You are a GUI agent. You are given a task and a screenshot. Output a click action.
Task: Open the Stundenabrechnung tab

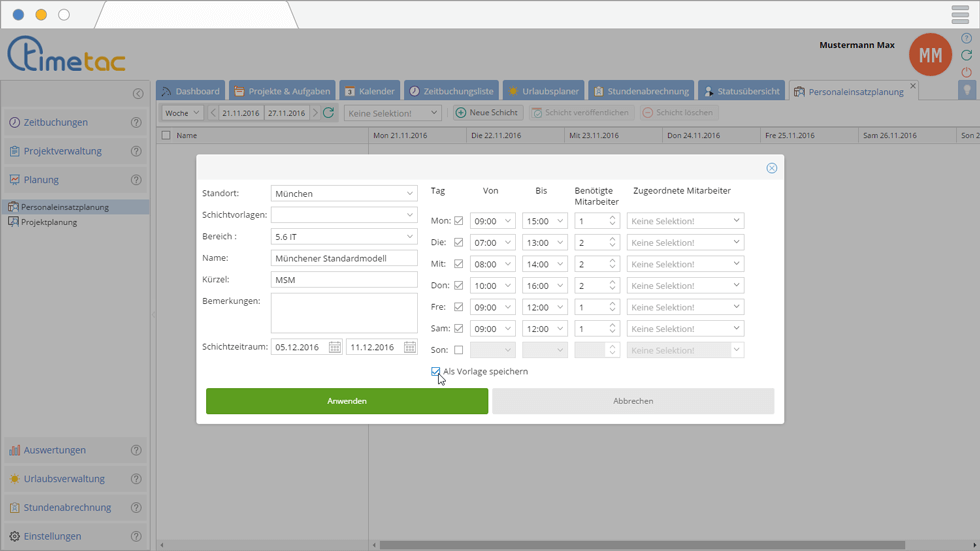[640, 91]
